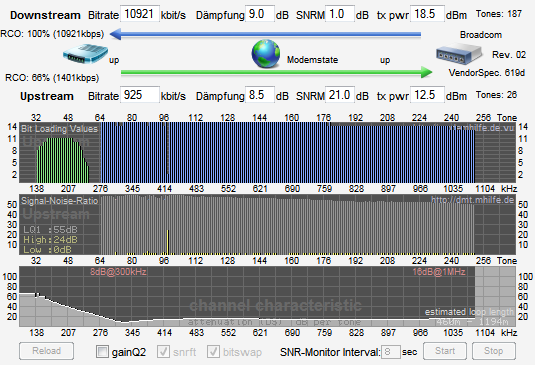535x365 pixels.
Task: Click the yellow SNR spike near tone 96
Action: (168, 242)
